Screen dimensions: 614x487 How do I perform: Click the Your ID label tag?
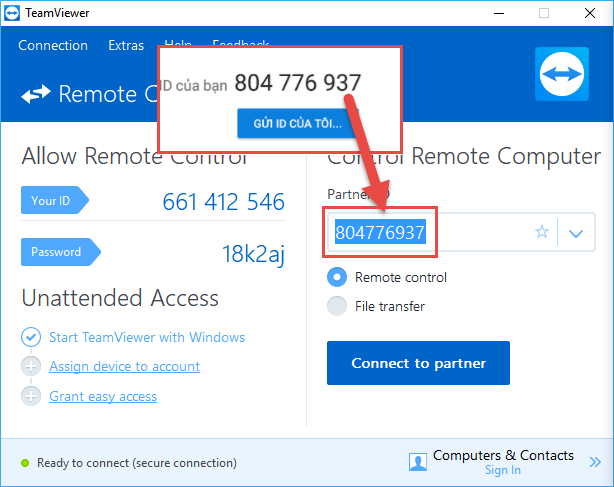coord(55,200)
